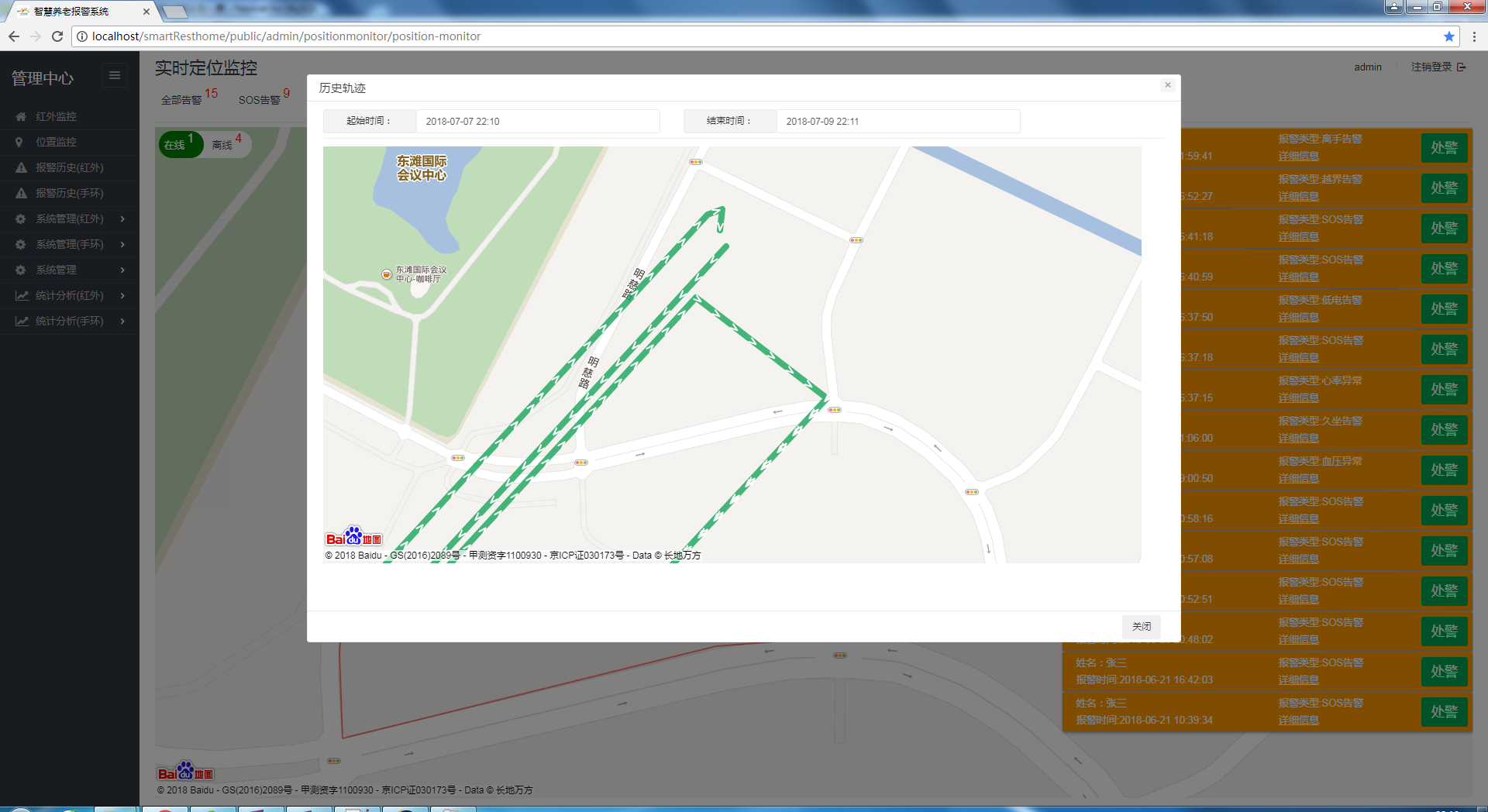
Task: Click the chart icon beside 统计分析(红外)
Action: 22,295
